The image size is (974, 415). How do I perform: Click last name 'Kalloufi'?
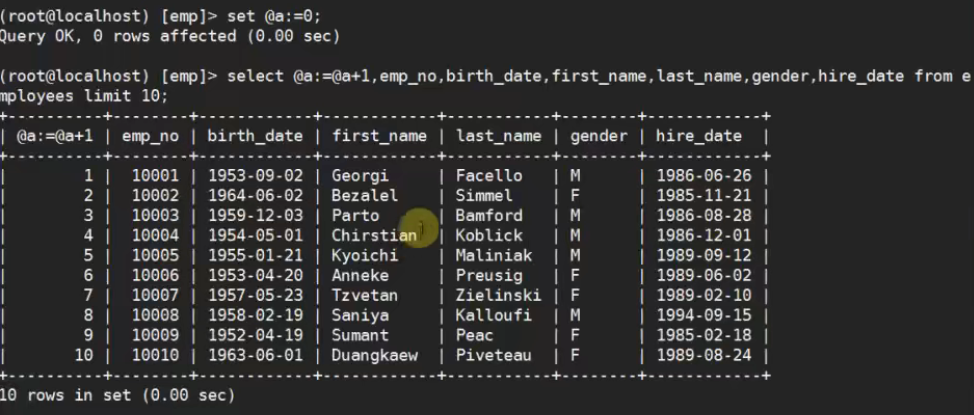point(494,315)
